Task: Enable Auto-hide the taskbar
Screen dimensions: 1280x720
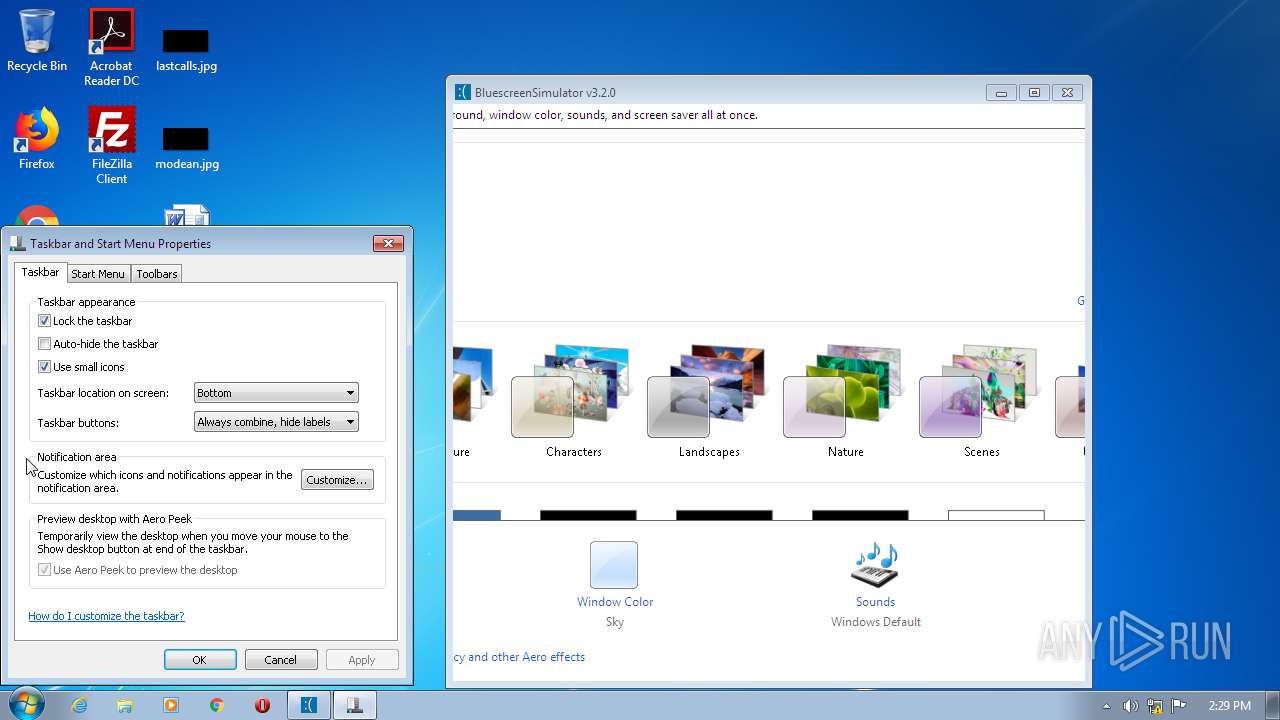Action: point(44,344)
